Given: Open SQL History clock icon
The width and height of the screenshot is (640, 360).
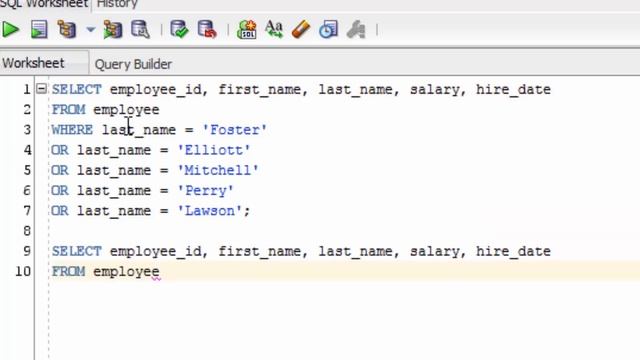Looking at the screenshot, I should (x=328, y=30).
